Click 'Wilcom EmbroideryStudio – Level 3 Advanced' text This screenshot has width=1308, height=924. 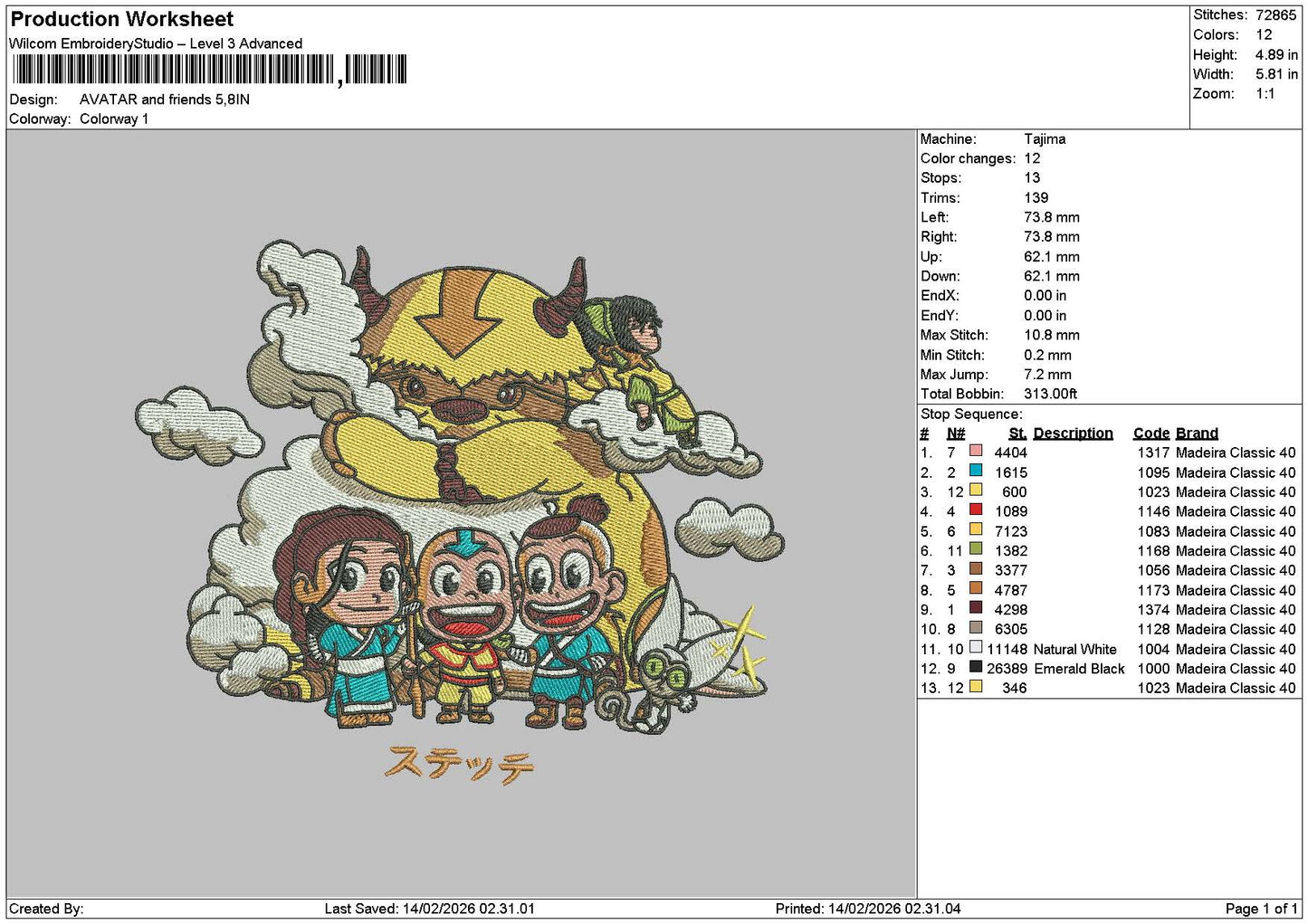(x=156, y=43)
